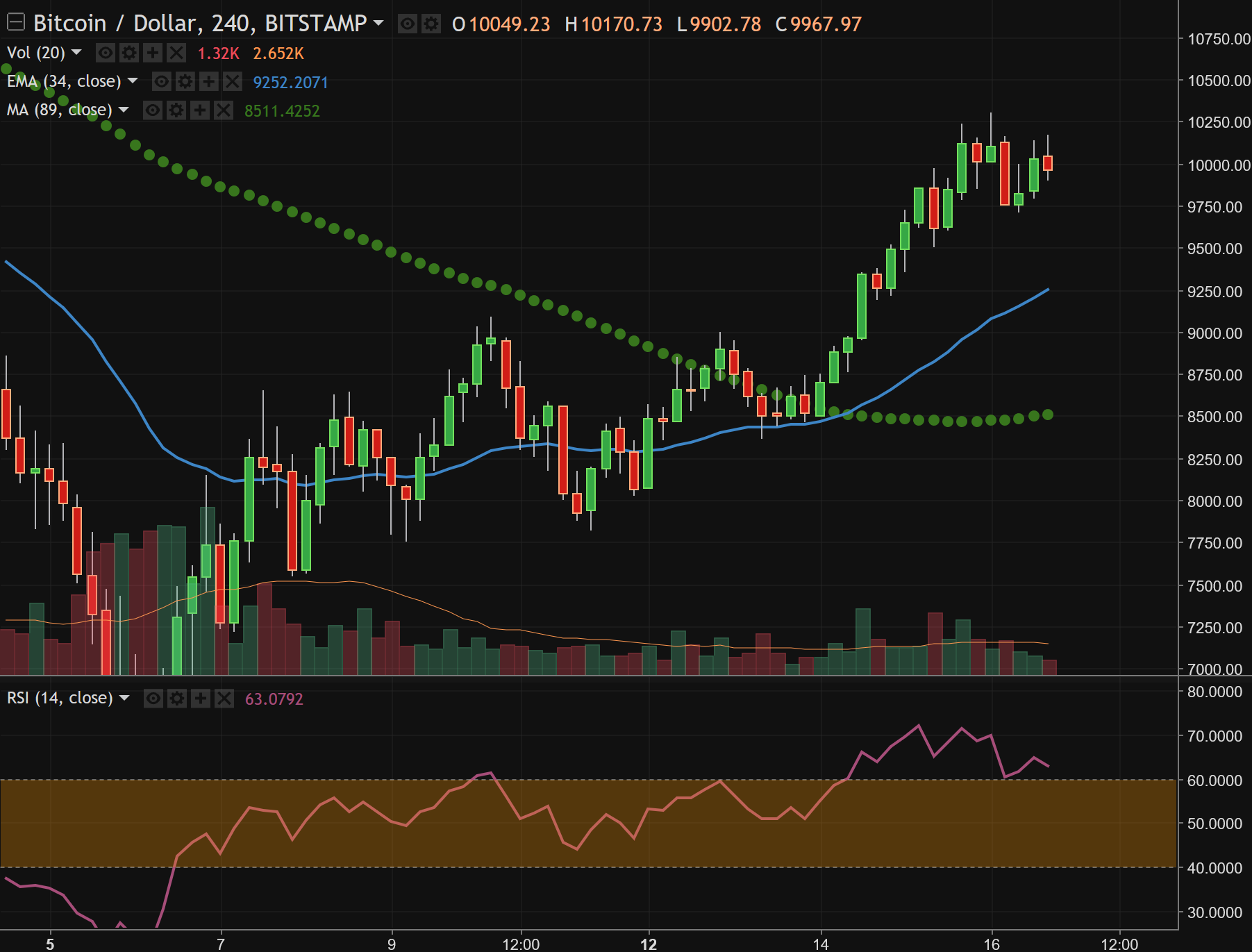Expand the EMA (34, close) dropdown
The image size is (1252, 952).
133,81
